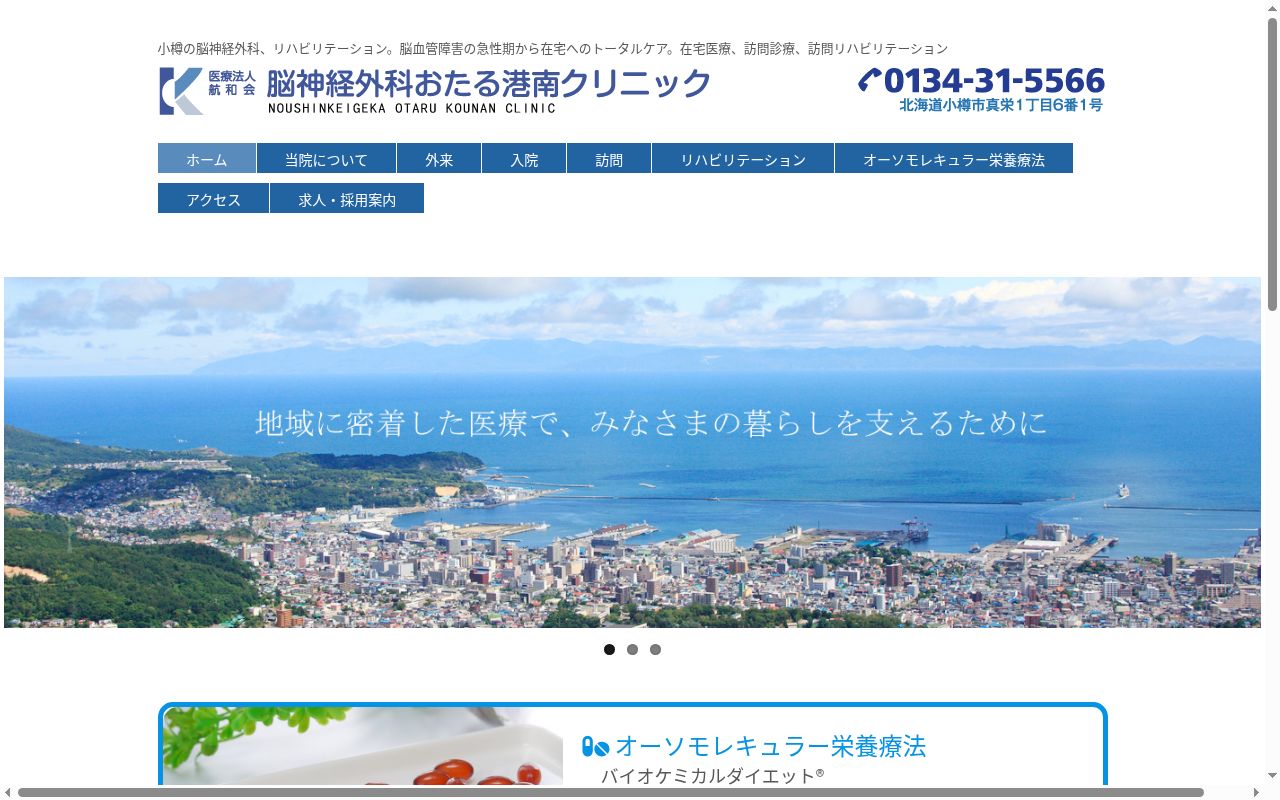Click the scroll left arrow
The height and width of the screenshot is (800, 1280).
point(8,792)
